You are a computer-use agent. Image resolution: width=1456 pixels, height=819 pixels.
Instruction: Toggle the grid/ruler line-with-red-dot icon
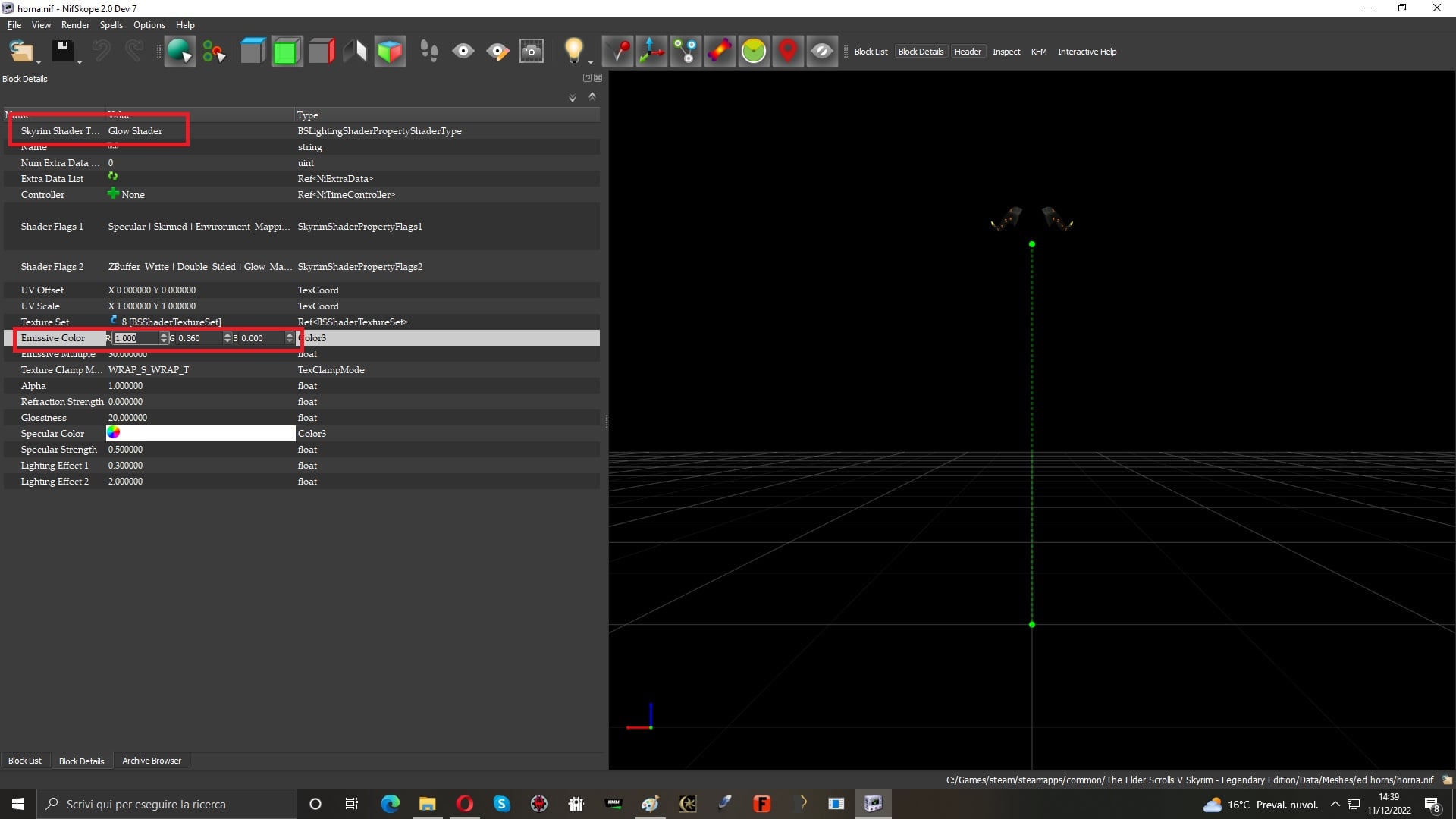click(x=617, y=52)
